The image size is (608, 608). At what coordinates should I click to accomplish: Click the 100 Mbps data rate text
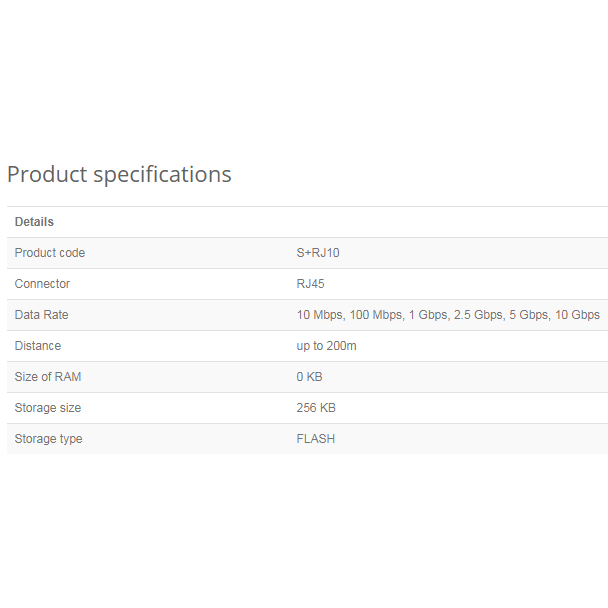(x=374, y=315)
